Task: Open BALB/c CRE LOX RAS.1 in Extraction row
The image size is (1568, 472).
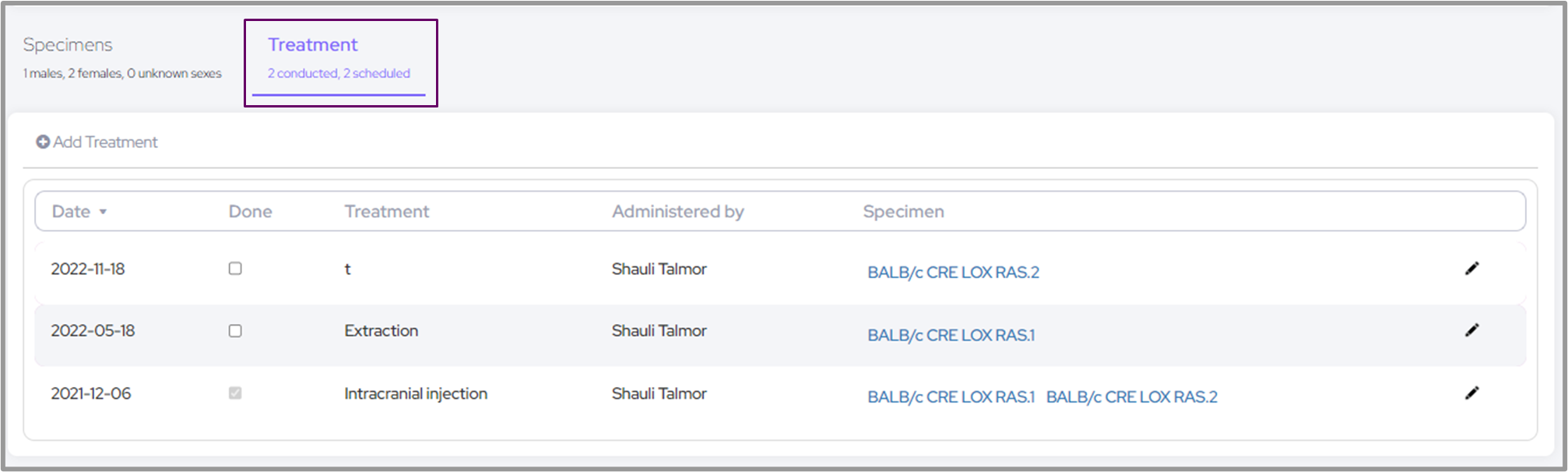Action: (x=951, y=335)
